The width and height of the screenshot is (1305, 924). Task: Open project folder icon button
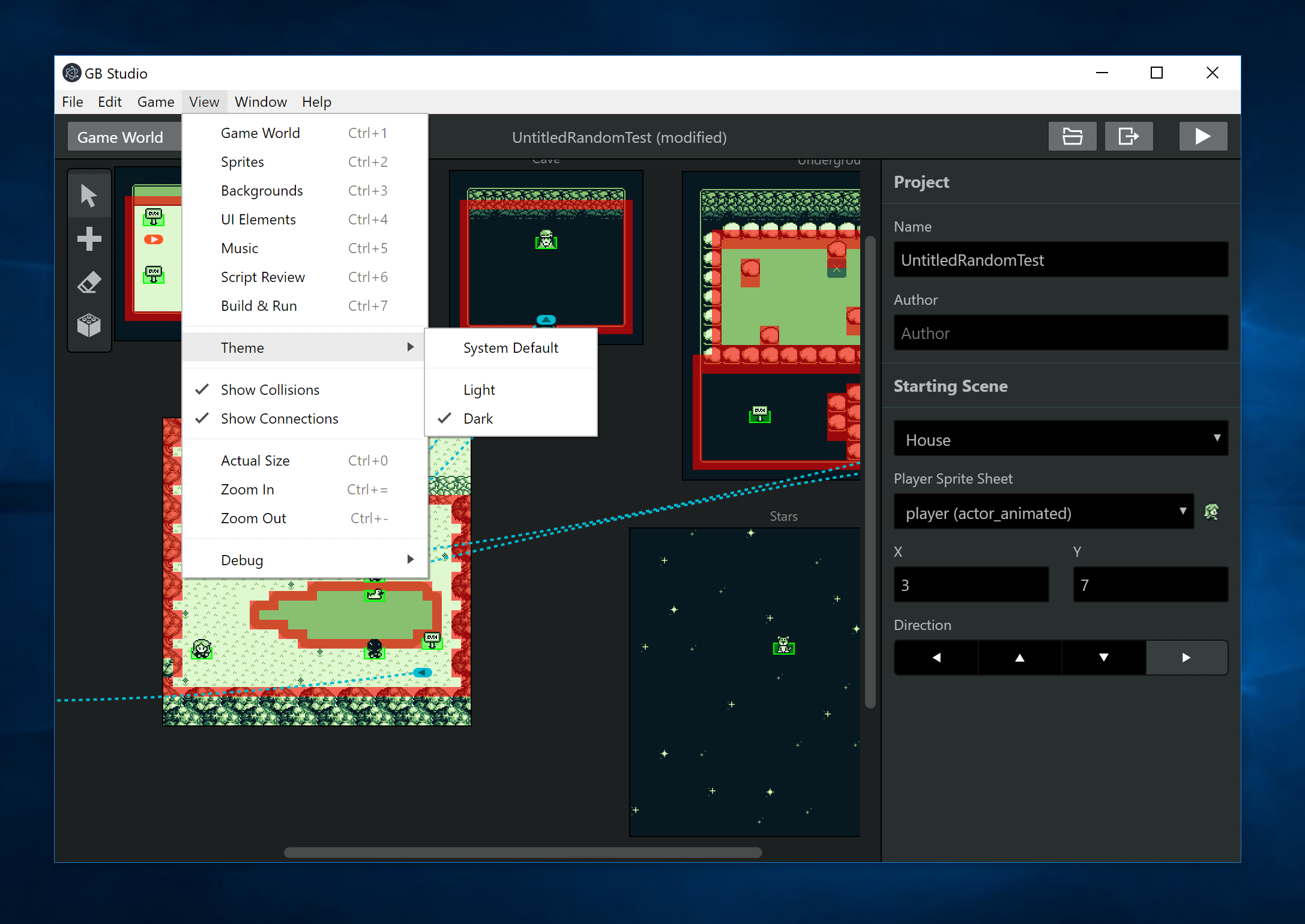[x=1072, y=137]
